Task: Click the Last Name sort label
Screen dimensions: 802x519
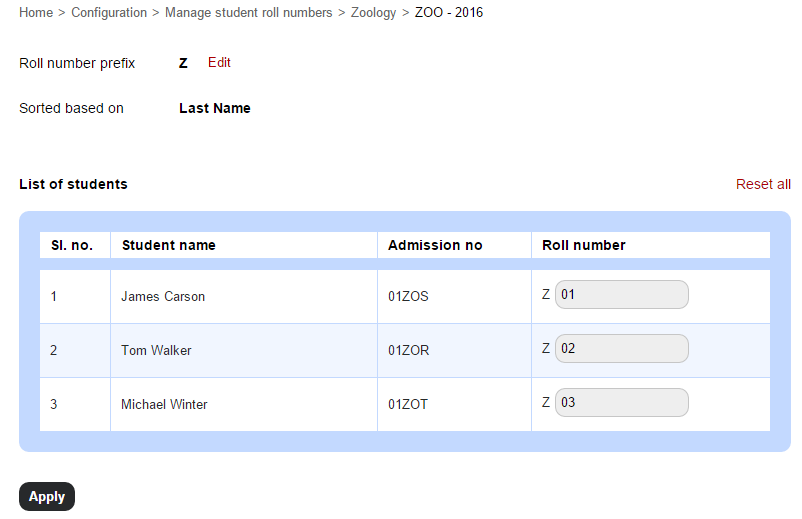Action: point(215,108)
